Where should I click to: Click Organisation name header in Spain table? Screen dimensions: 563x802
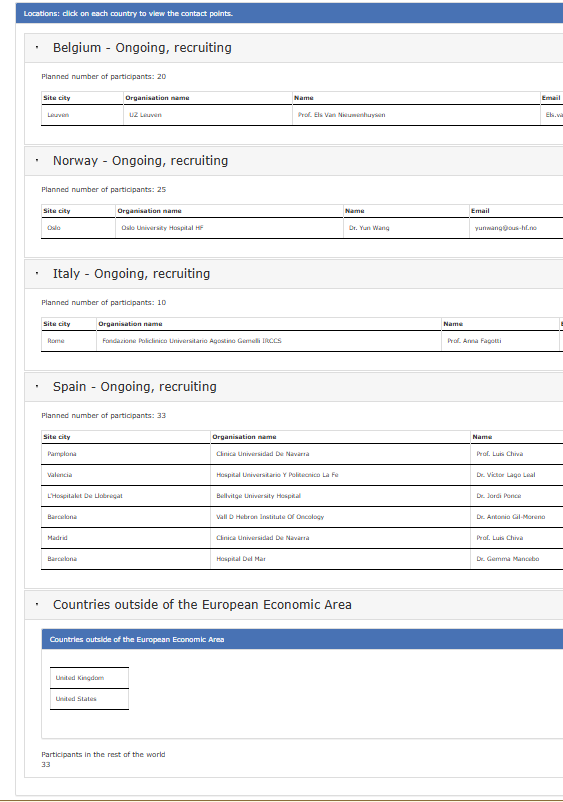pos(244,437)
